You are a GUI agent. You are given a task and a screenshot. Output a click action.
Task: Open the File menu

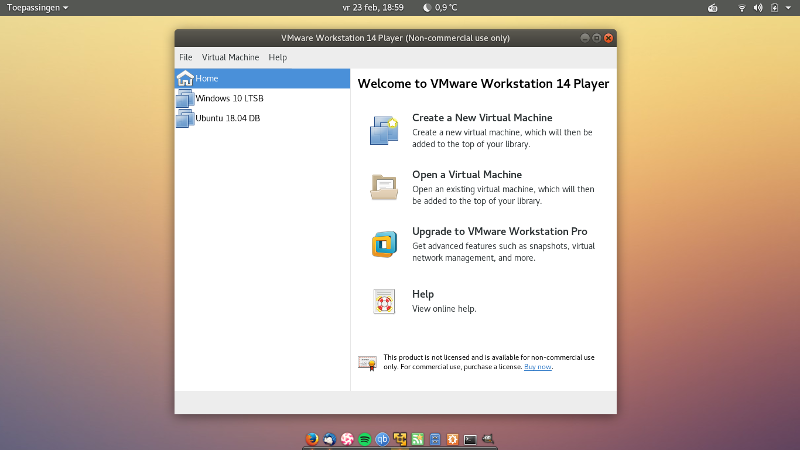point(185,57)
